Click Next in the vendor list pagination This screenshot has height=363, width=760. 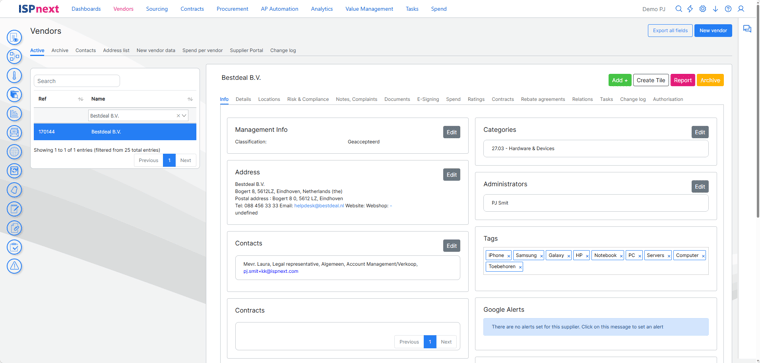[x=186, y=160]
